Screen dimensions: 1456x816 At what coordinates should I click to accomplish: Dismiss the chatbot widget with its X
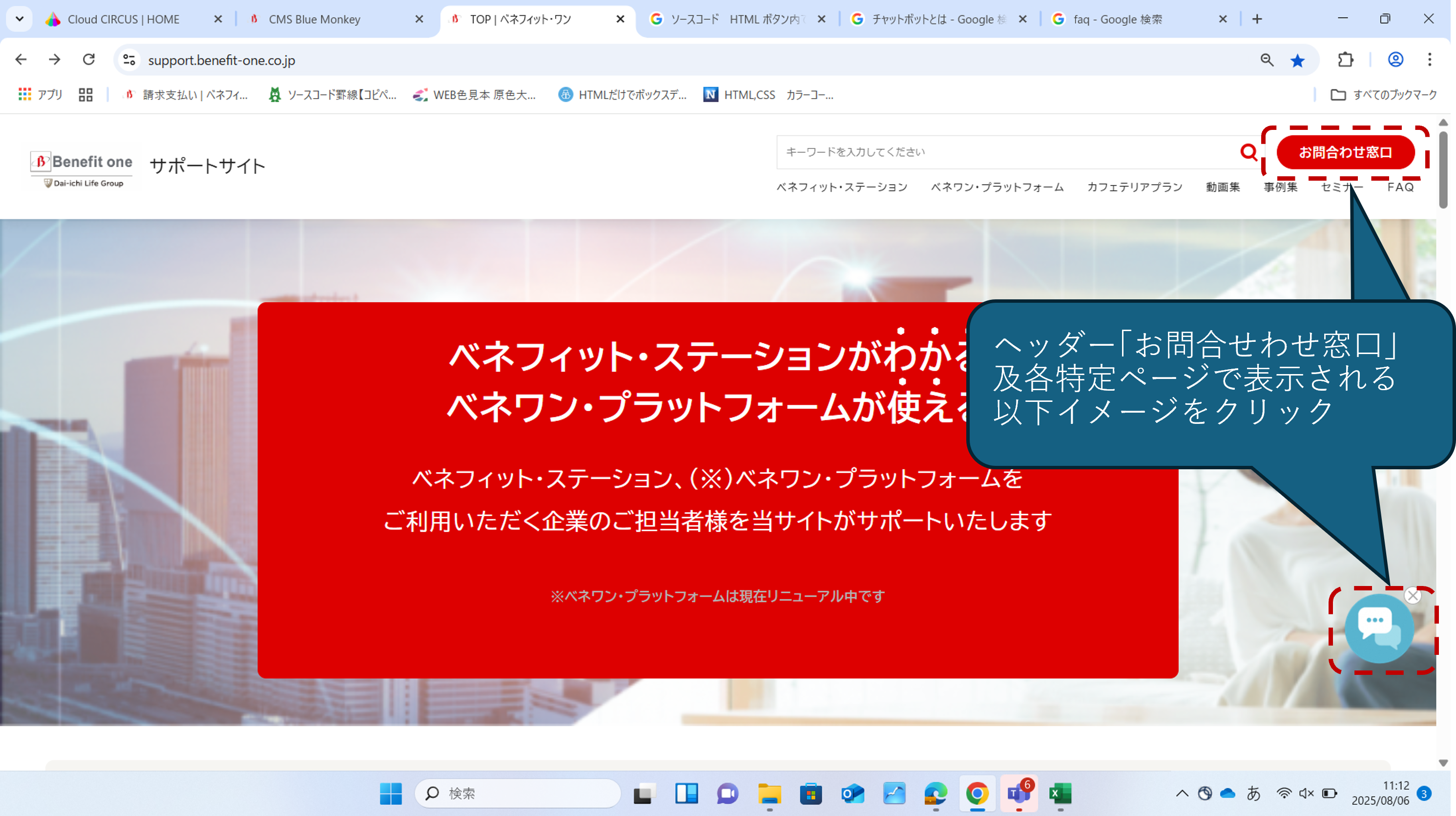coord(1413,595)
